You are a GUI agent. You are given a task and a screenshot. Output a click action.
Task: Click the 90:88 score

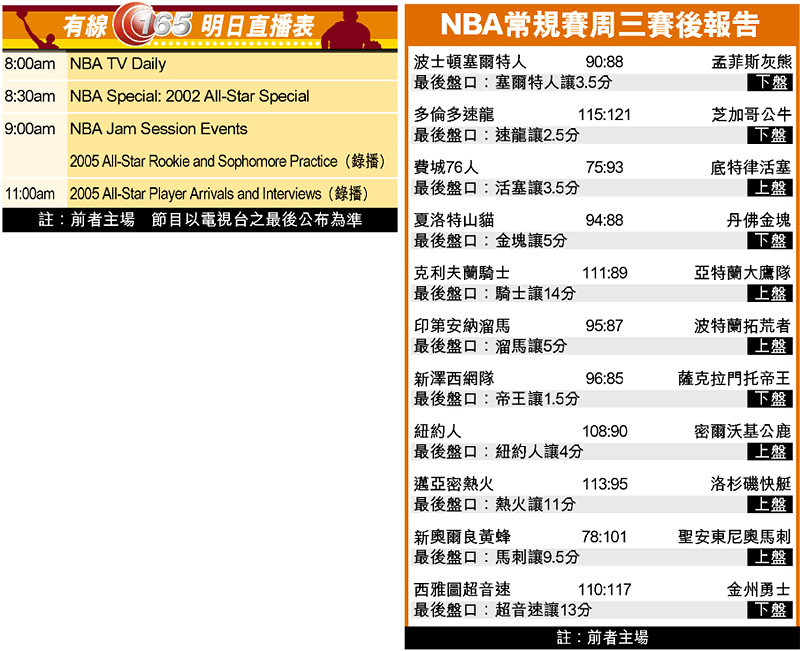point(605,62)
